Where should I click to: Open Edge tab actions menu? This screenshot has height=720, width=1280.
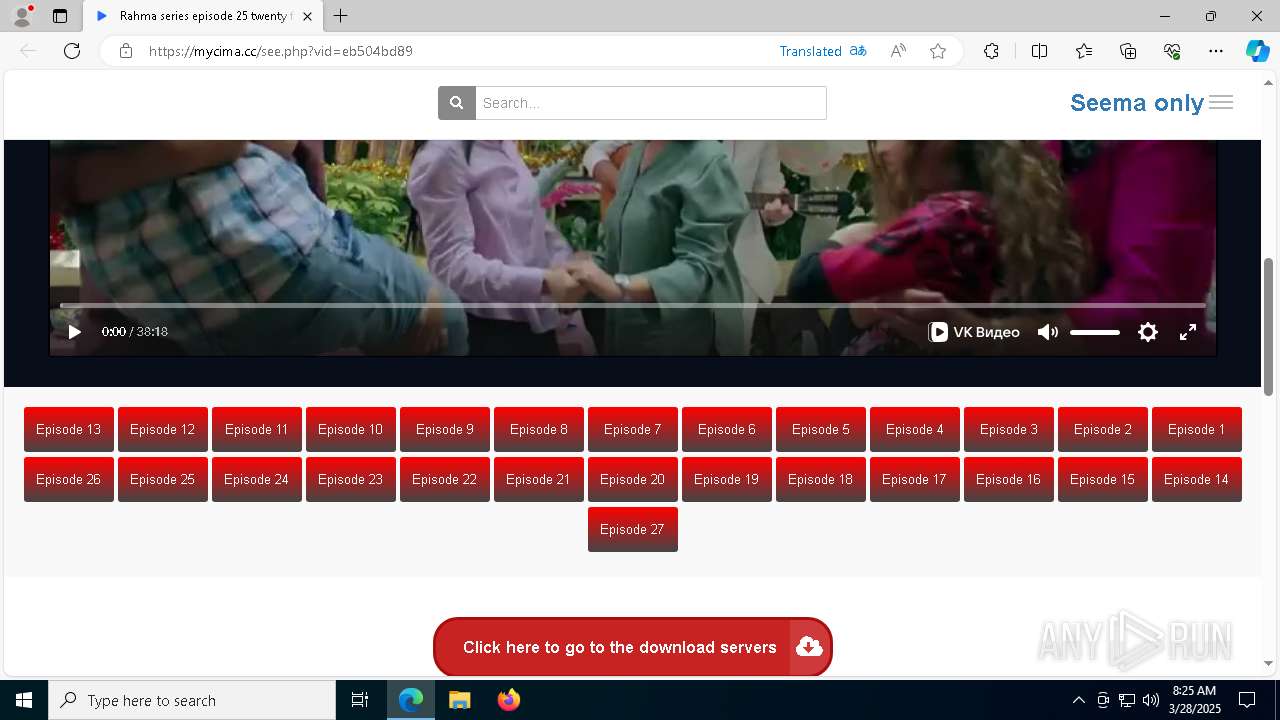[x=60, y=16]
